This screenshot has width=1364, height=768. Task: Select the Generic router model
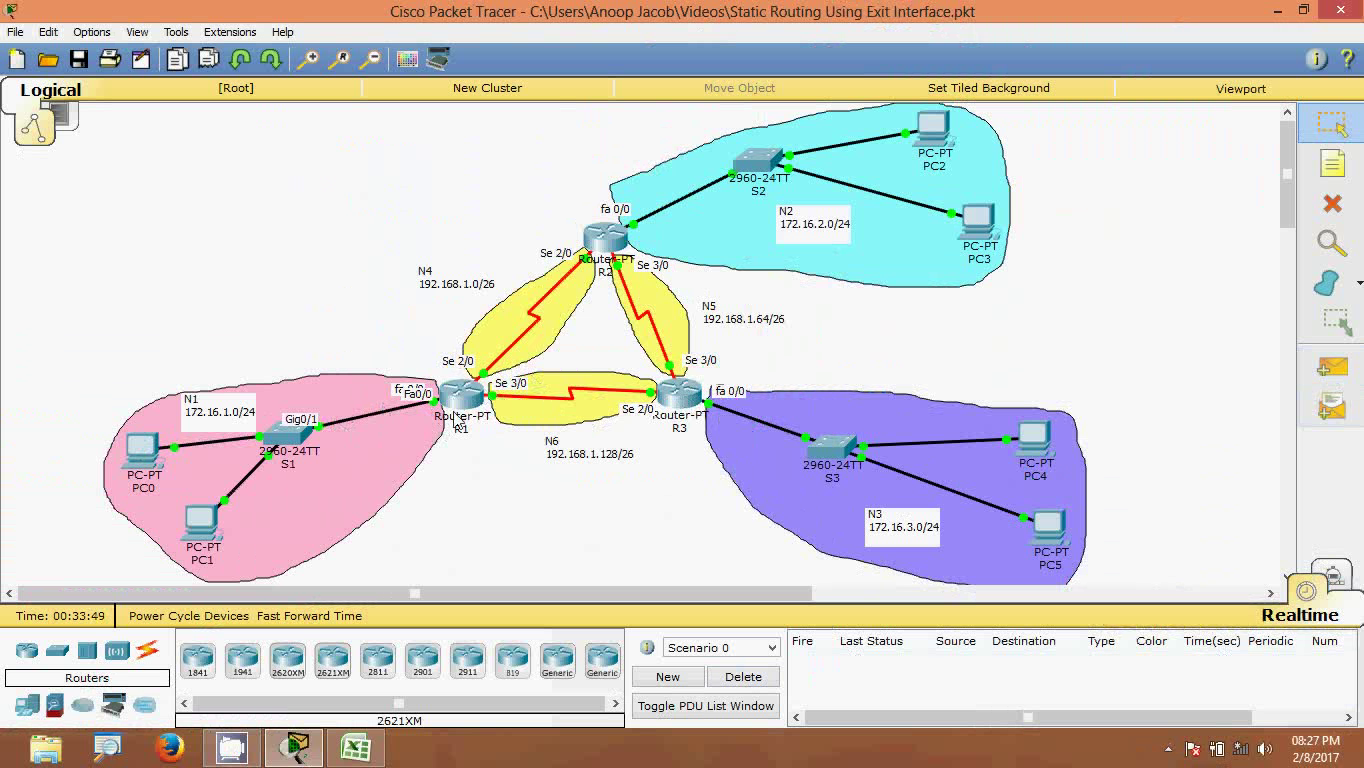(557, 659)
